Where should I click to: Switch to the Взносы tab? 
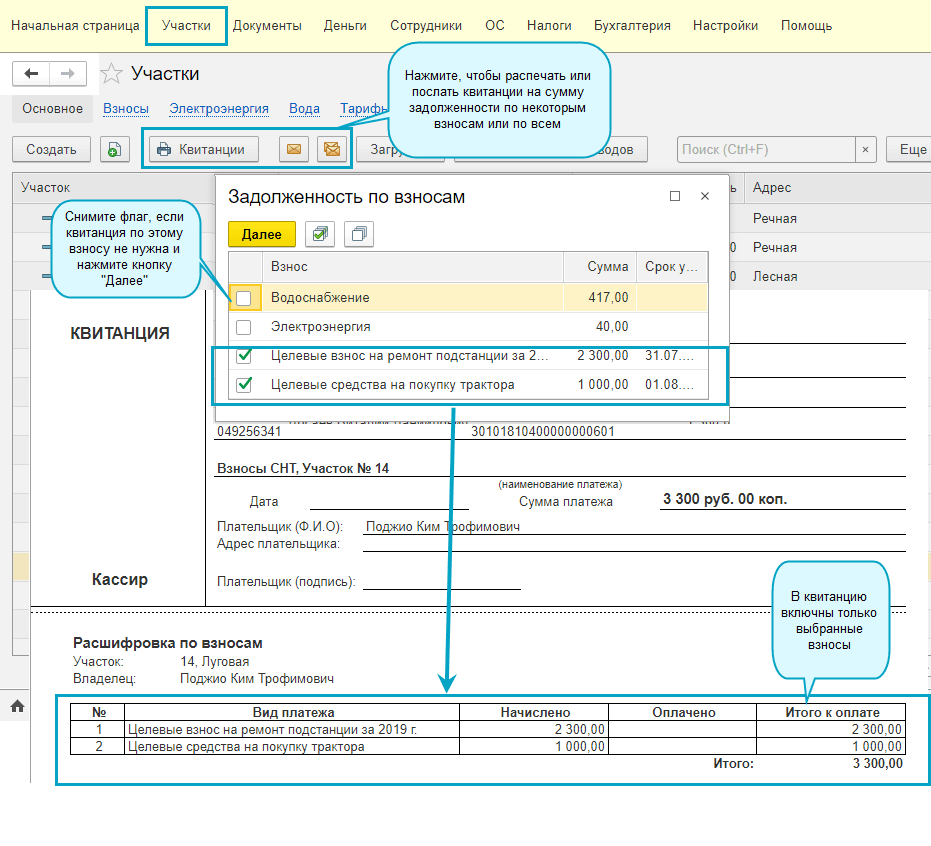(x=126, y=109)
